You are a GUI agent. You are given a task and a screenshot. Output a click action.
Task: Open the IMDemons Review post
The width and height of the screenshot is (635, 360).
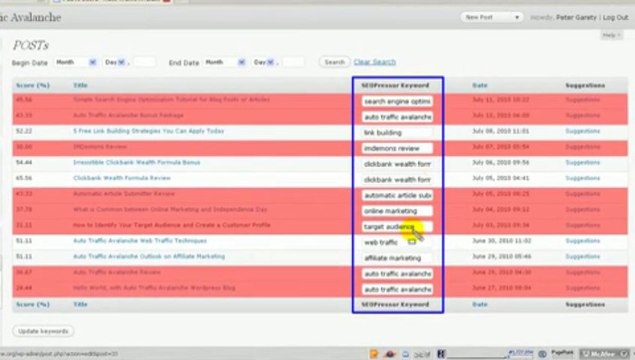coord(100,147)
